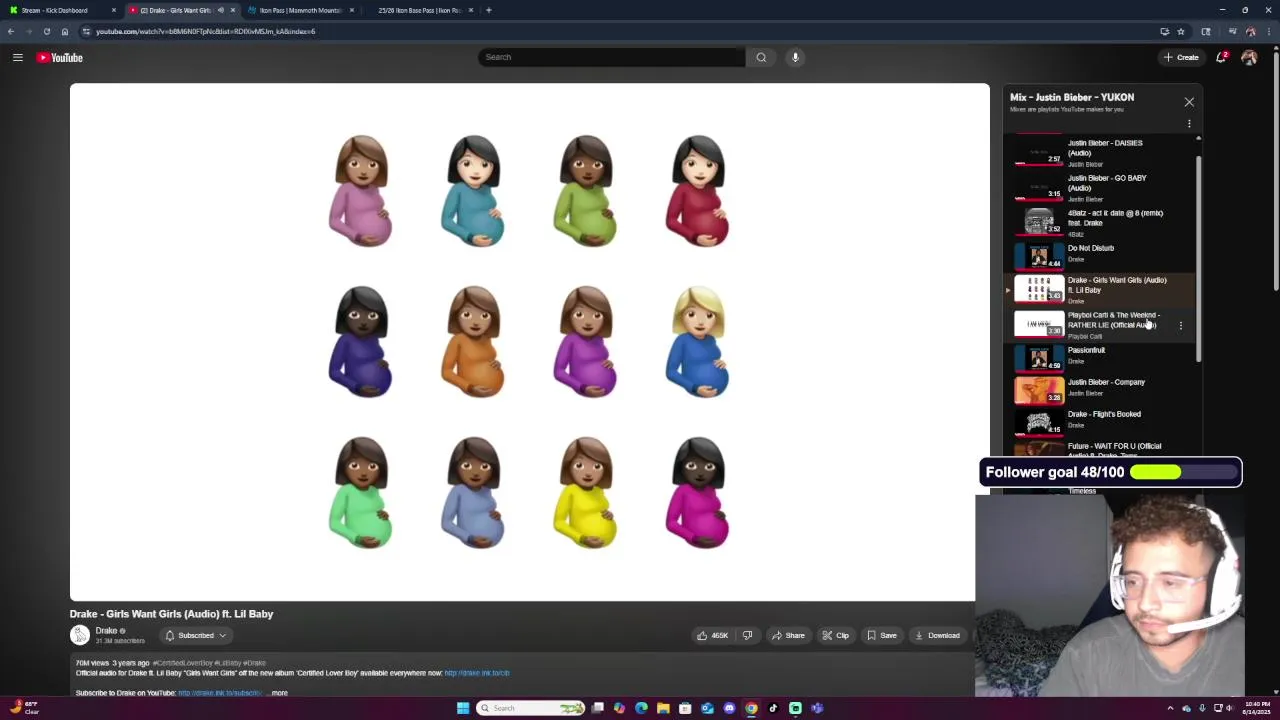
Task: Open Outlook from taskbar
Action: coord(707,708)
